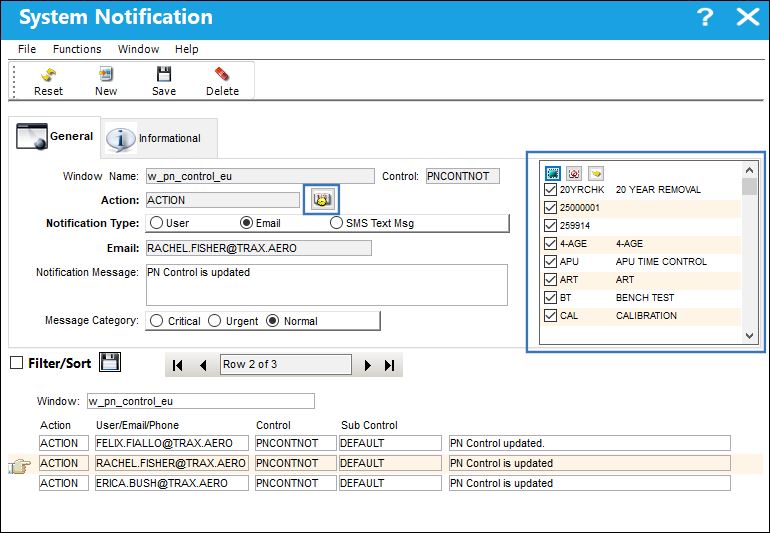Select SMS Text Msg notification type

(x=336, y=223)
